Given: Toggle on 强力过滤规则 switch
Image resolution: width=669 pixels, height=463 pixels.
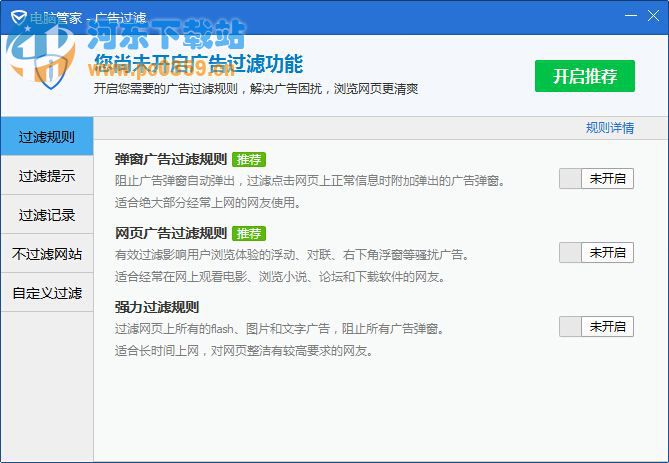Looking at the screenshot, I should (596, 327).
